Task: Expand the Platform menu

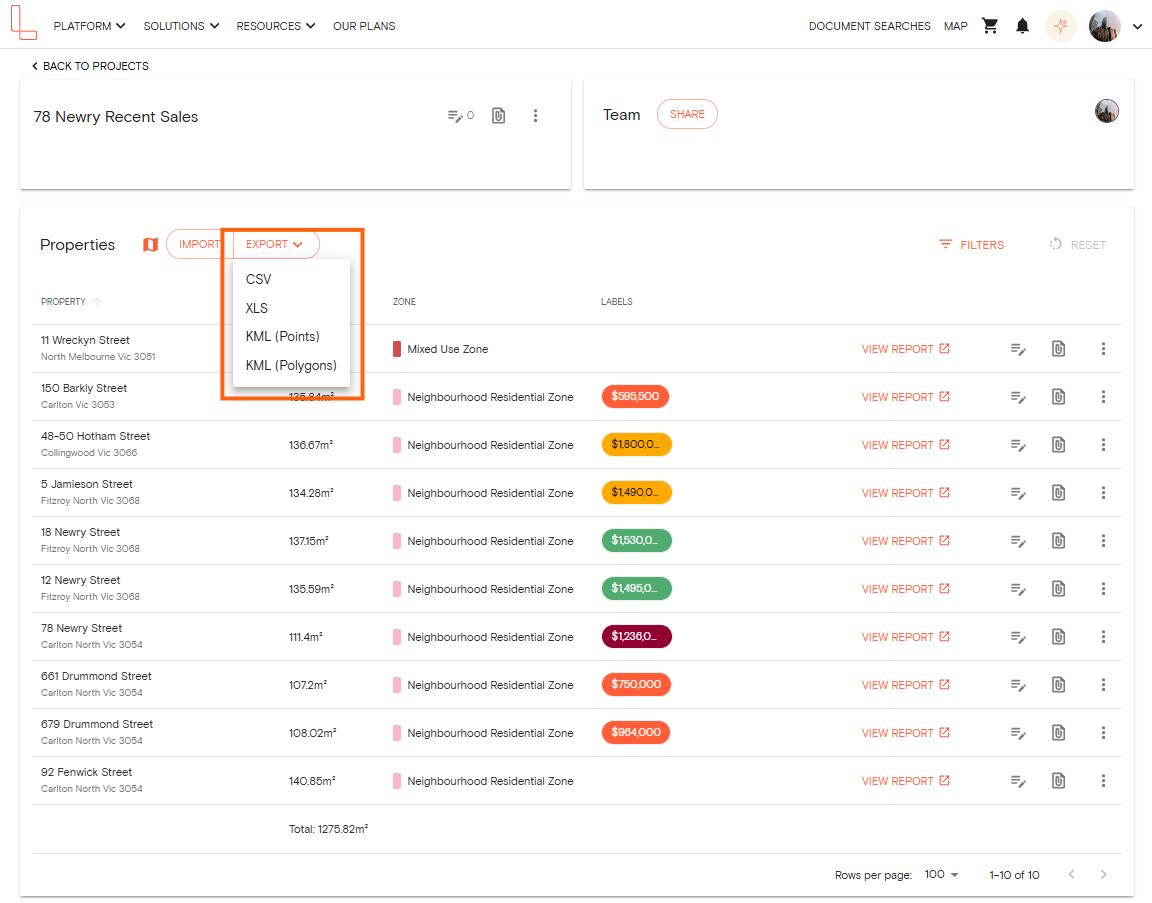Action: pos(89,26)
